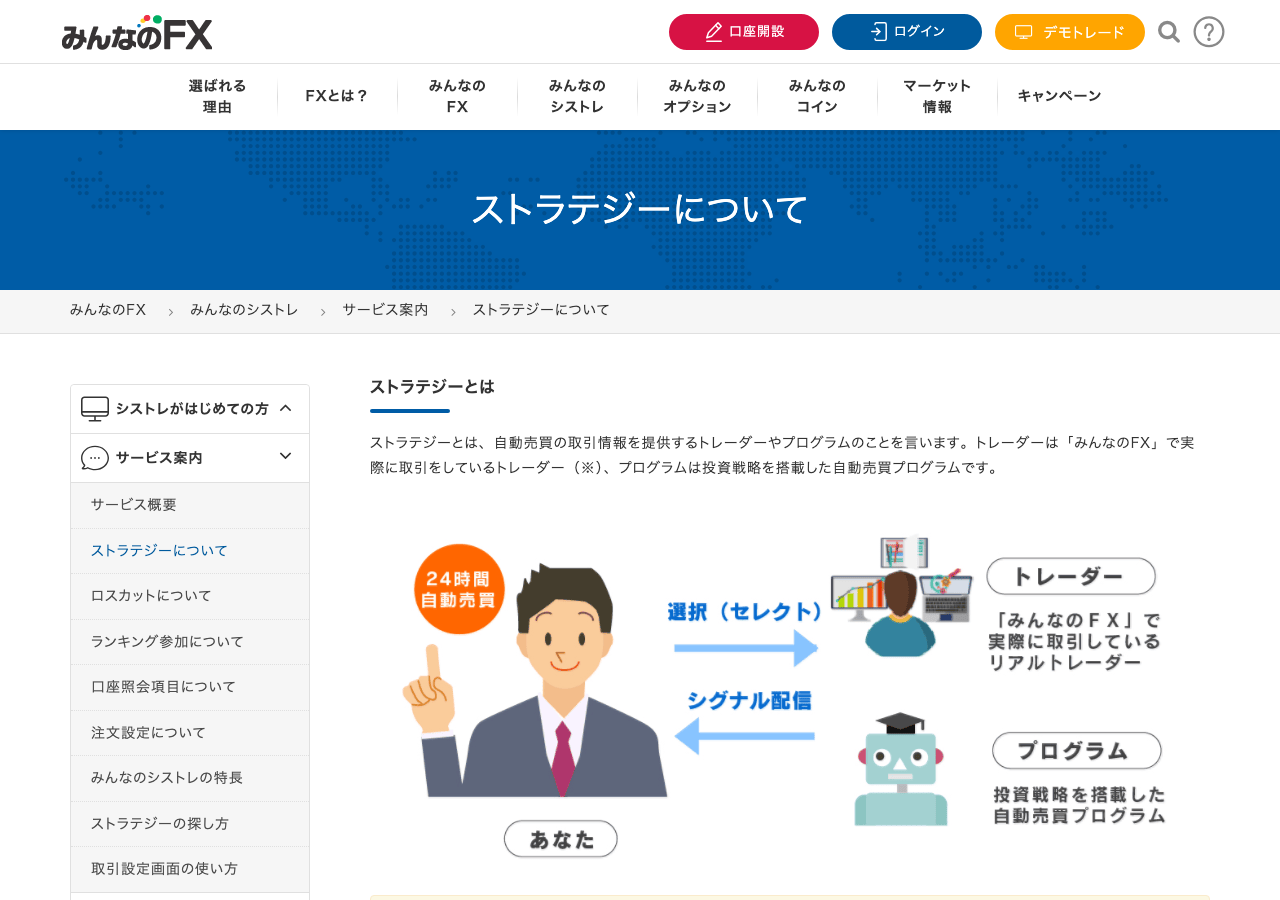Open the みんなのFX navigation menu item
The width and height of the screenshot is (1280, 900).
pyautogui.click(x=457, y=96)
